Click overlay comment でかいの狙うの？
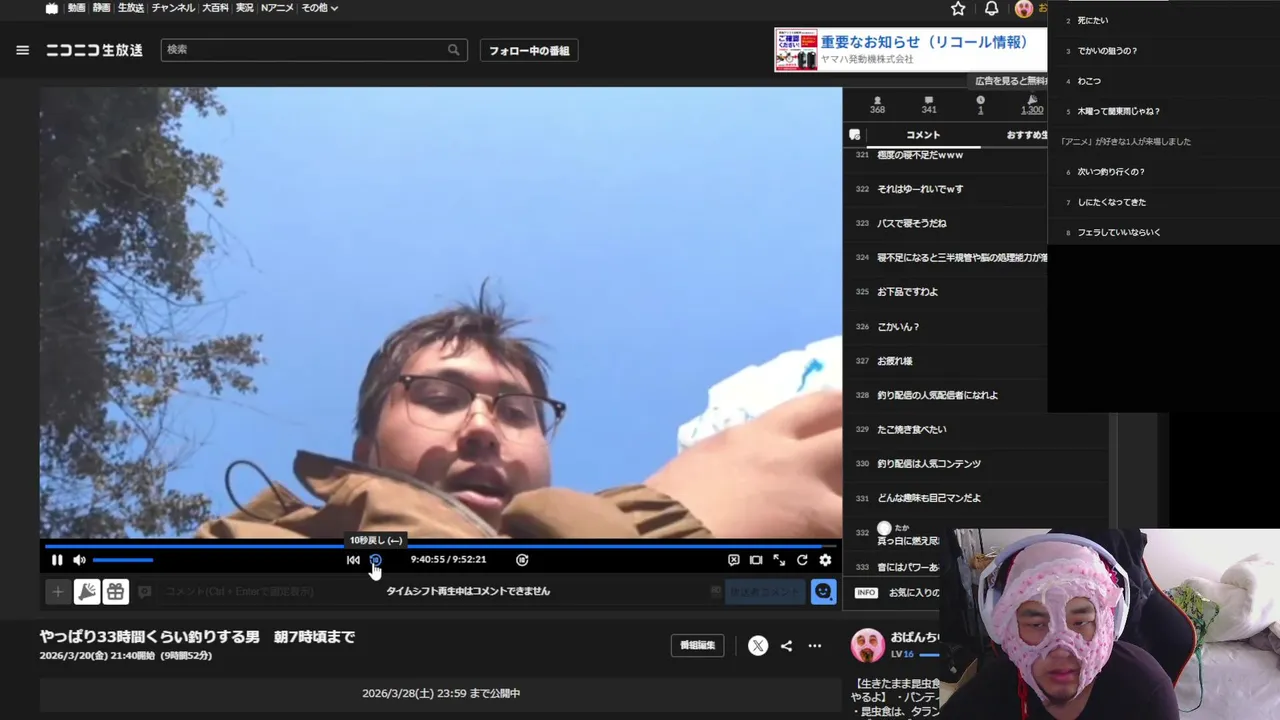The width and height of the screenshot is (1280, 720). pyautogui.click(x=1107, y=51)
